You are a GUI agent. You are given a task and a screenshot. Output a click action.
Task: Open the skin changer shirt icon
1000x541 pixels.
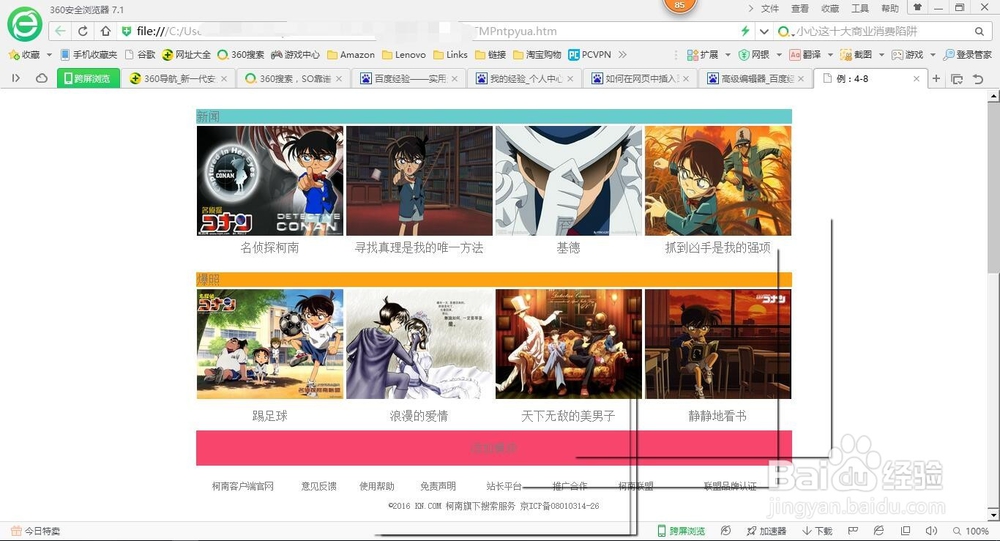[918, 8]
